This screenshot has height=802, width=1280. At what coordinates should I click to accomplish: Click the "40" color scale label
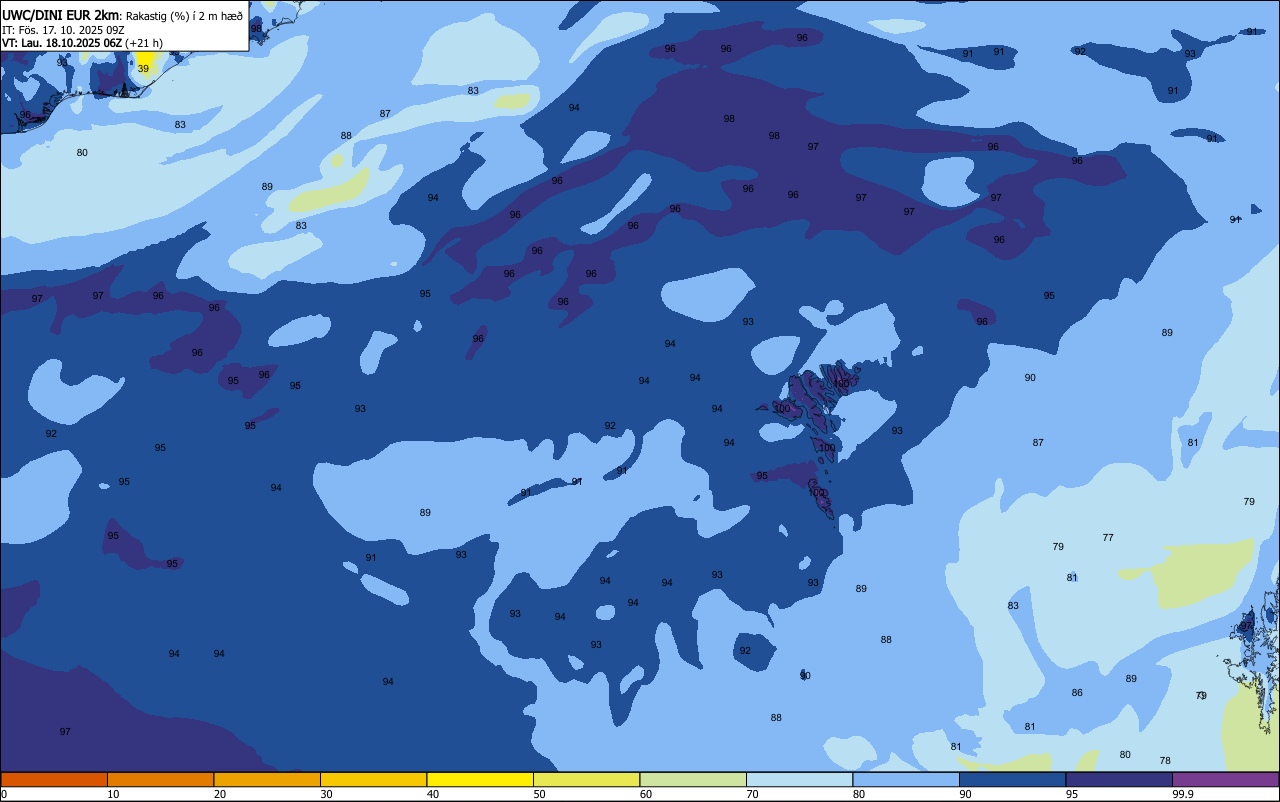pos(433,794)
